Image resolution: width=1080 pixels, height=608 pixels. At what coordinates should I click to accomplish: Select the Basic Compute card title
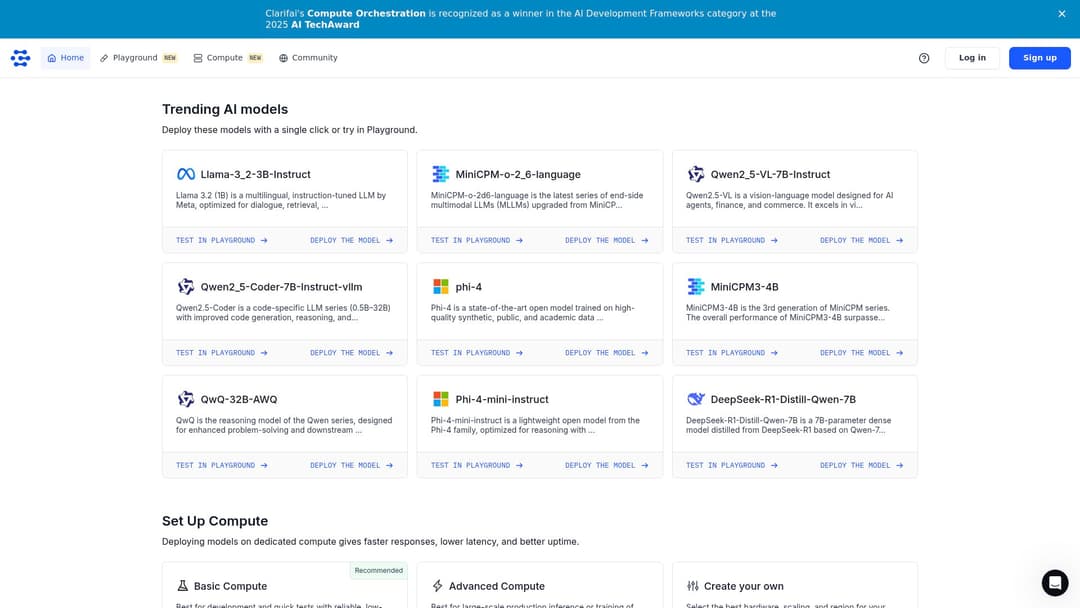click(x=231, y=586)
